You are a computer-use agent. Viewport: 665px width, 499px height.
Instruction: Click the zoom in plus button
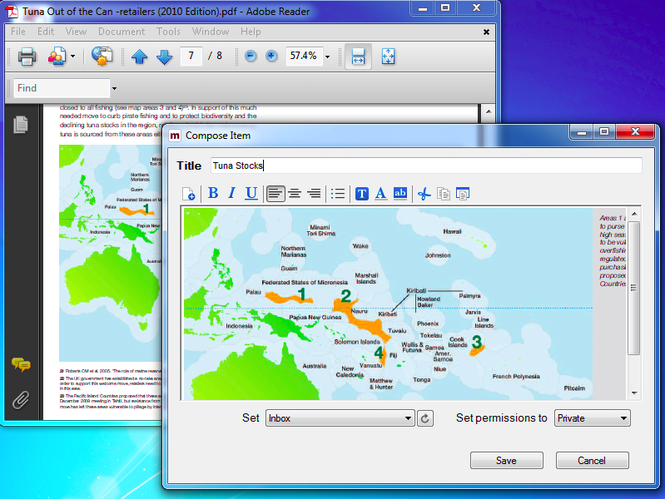271,56
